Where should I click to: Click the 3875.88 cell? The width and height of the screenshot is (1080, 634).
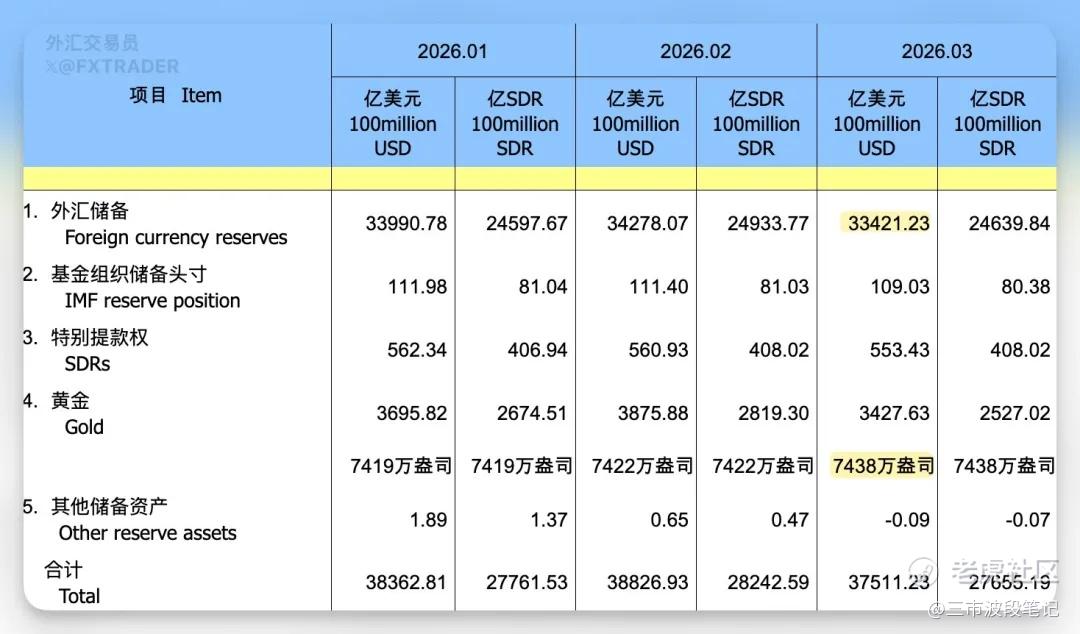click(x=652, y=413)
